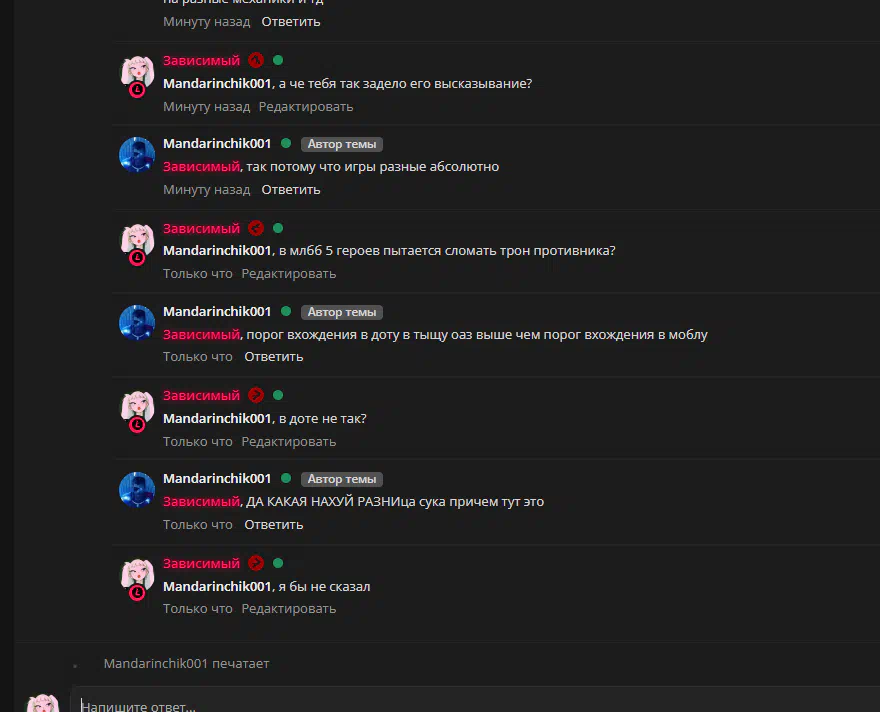
Task: Click Ответить under the "порог вхождения в доту" comment
Action: click(x=273, y=357)
